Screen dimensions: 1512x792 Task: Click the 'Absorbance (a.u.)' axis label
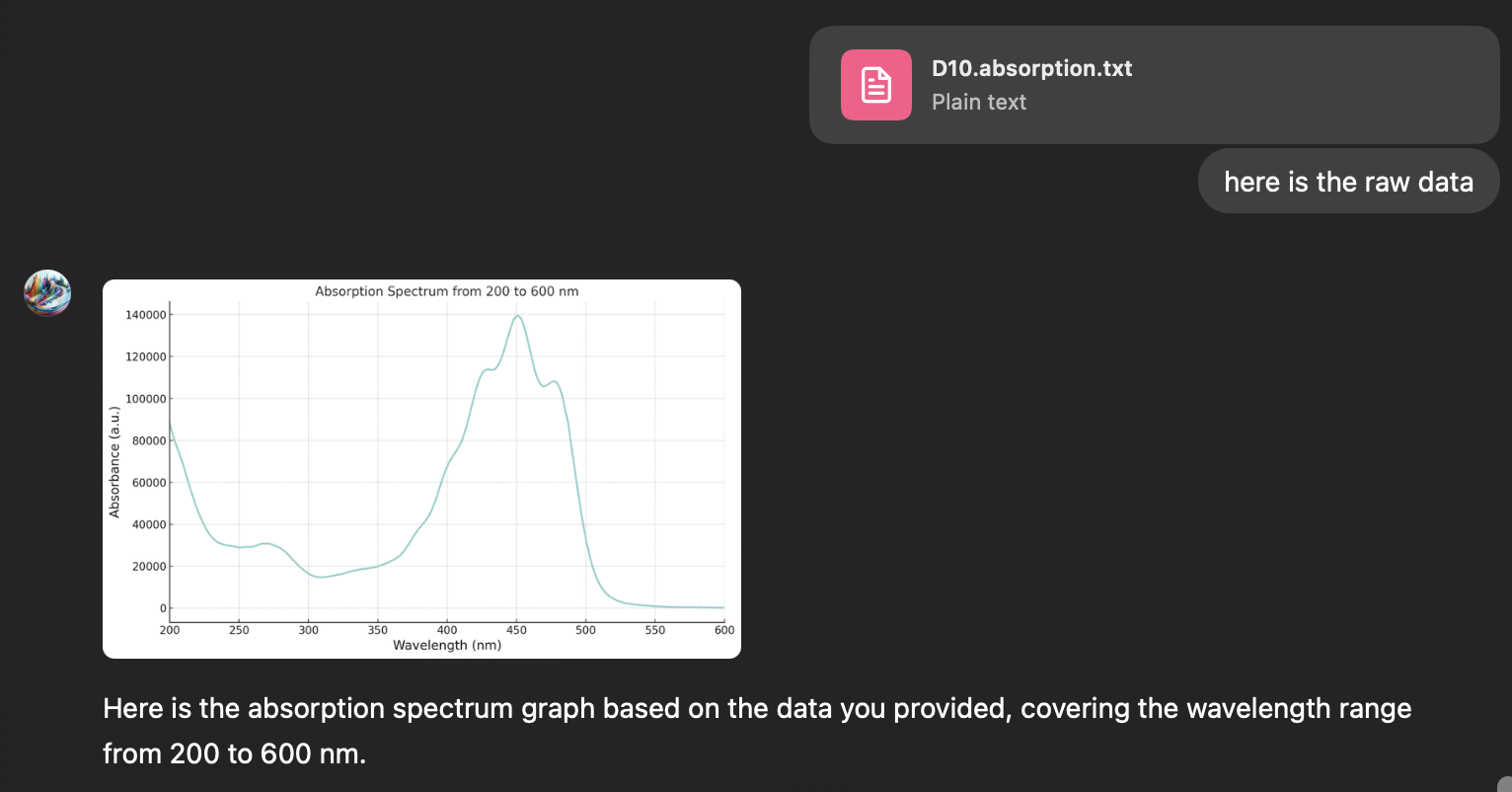[x=114, y=462]
